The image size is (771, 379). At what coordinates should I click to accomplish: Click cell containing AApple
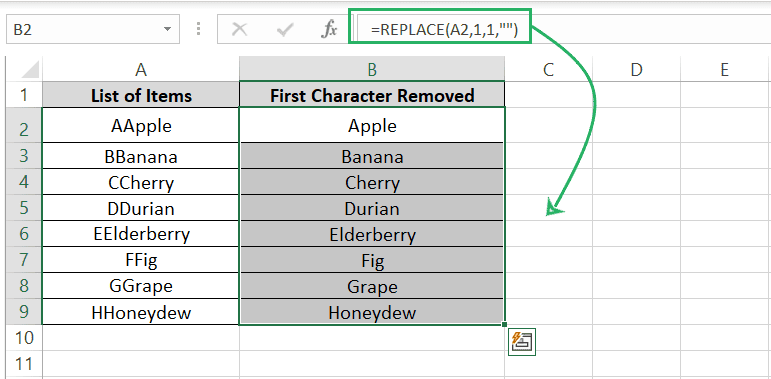coord(141,126)
